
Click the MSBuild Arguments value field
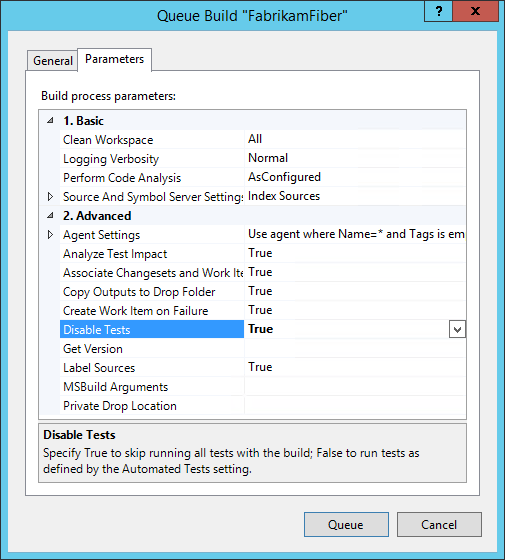pyautogui.click(x=355, y=386)
